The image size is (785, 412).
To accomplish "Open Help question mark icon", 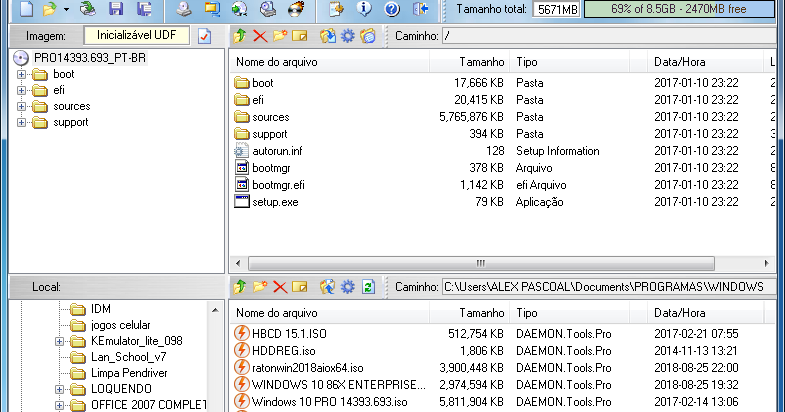I will (x=392, y=9).
